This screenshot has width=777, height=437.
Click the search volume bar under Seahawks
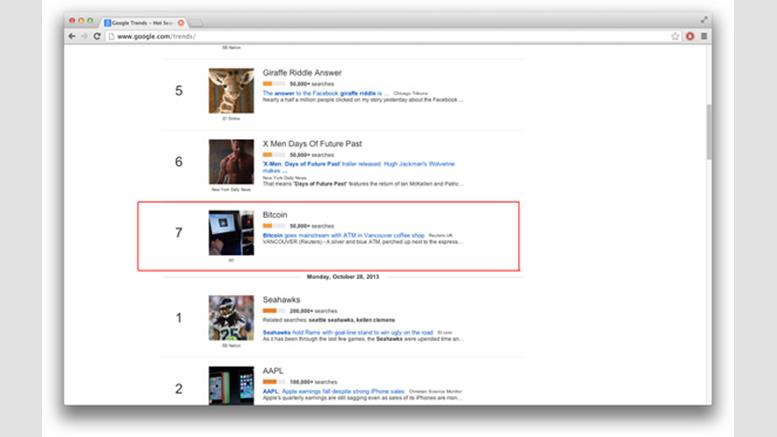click(x=274, y=311)
